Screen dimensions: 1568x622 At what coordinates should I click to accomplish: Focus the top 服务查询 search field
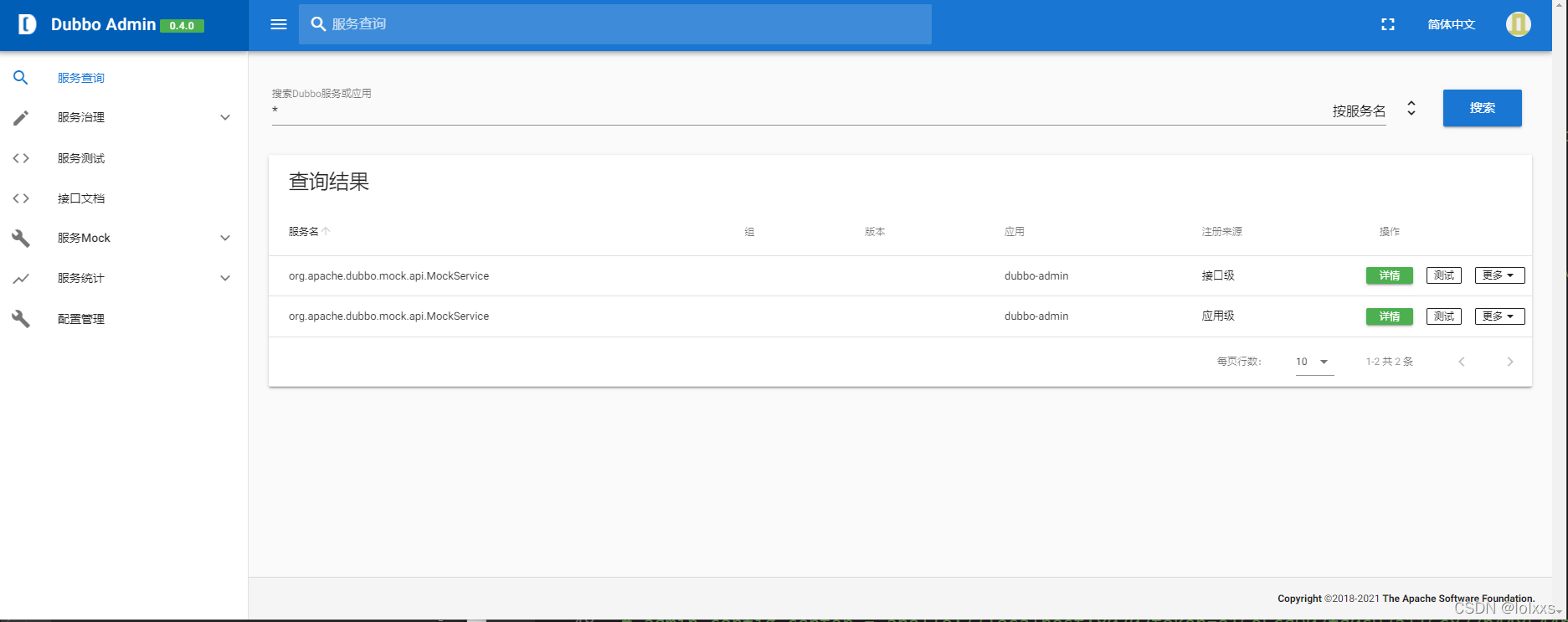click(x=615, y=24)
